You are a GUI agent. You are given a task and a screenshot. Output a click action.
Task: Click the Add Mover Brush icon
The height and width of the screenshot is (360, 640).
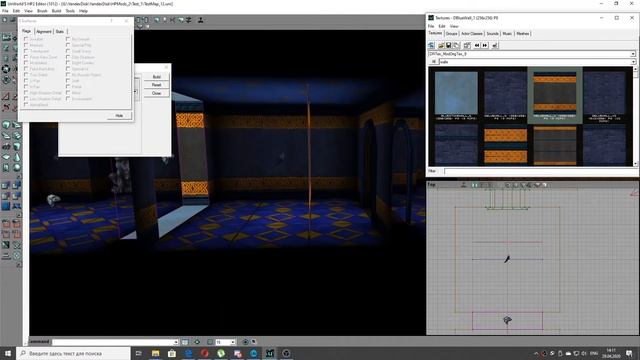point(17,206)
